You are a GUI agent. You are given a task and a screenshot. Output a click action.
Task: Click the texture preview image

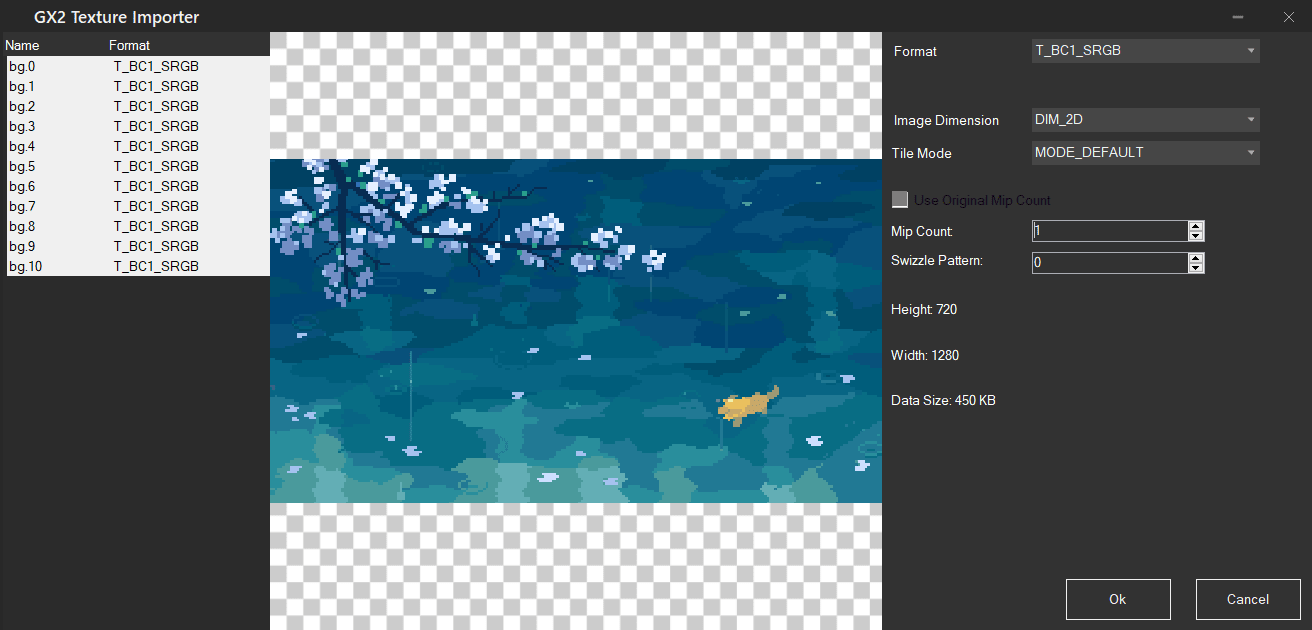[575, 330]
